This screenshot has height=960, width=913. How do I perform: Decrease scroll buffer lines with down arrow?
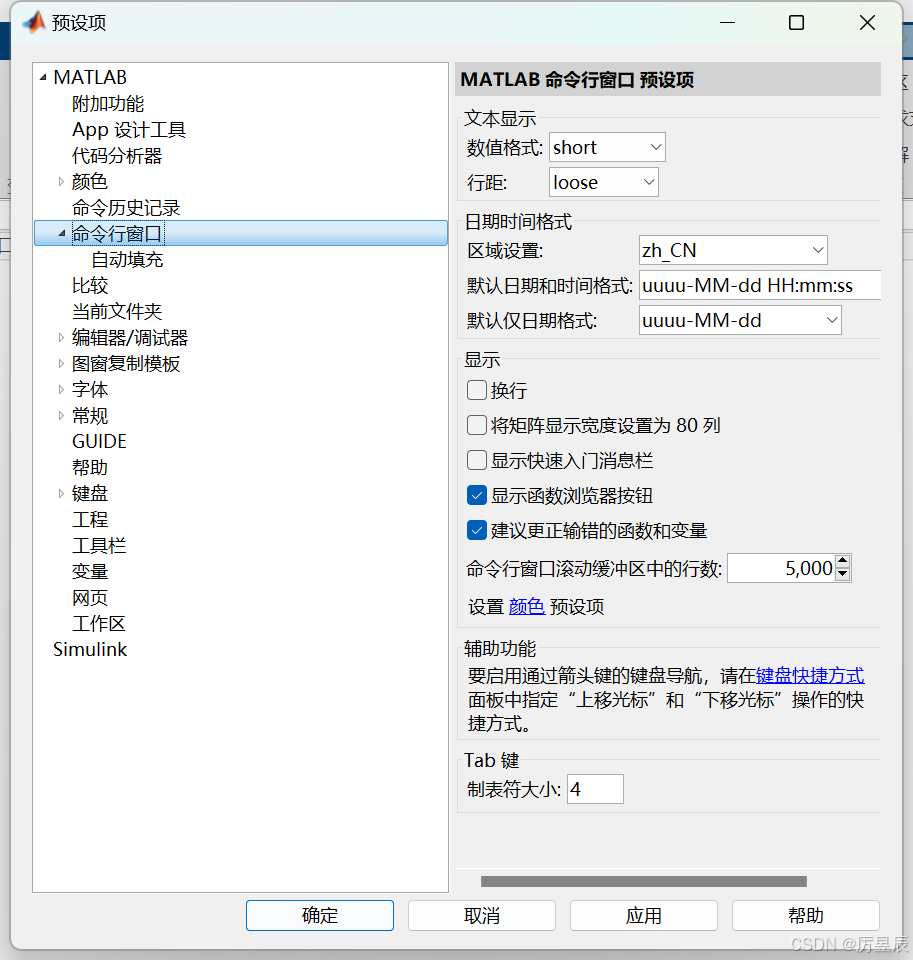[843, 575]
